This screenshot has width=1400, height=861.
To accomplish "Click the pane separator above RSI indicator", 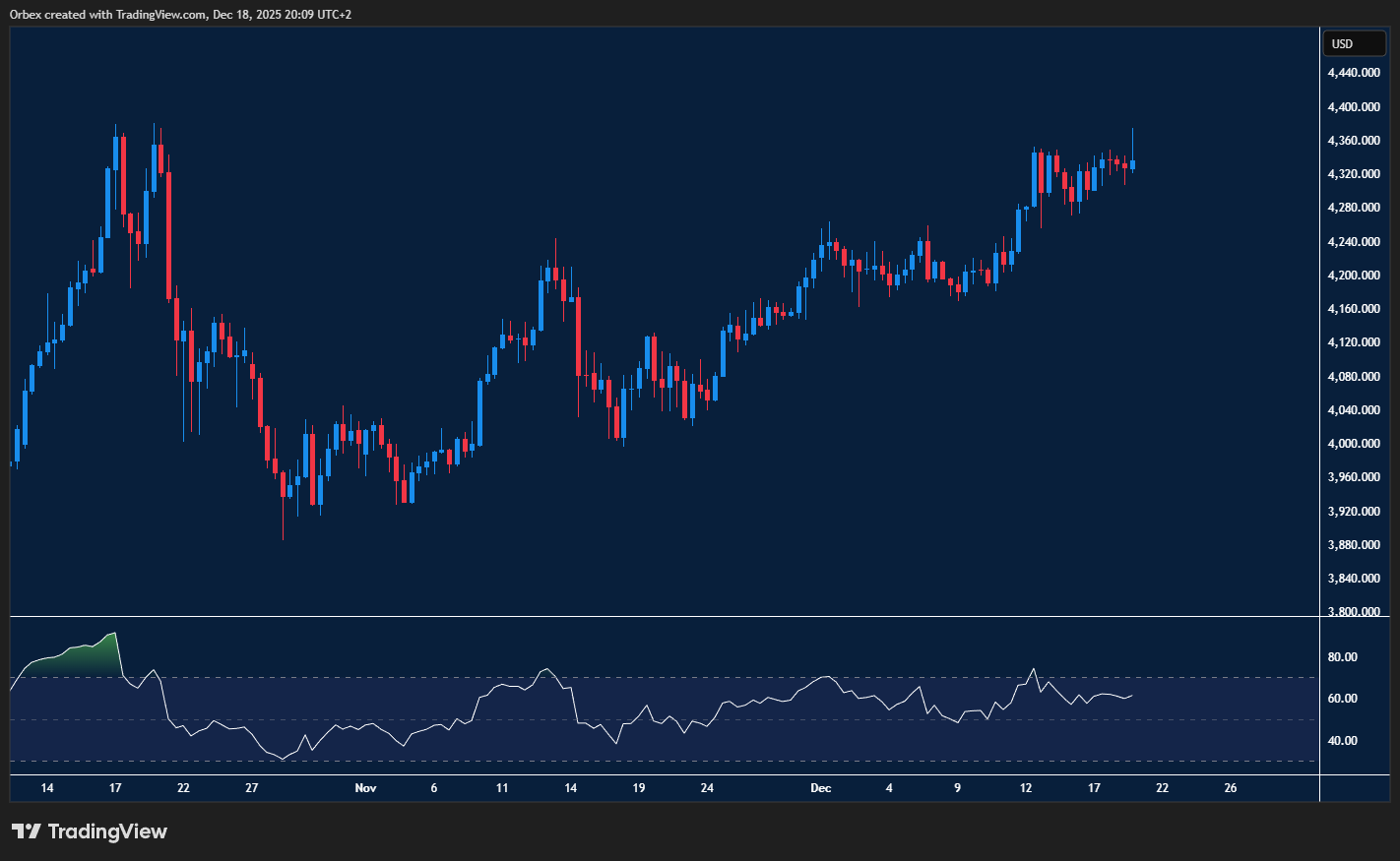I will 665,617.
